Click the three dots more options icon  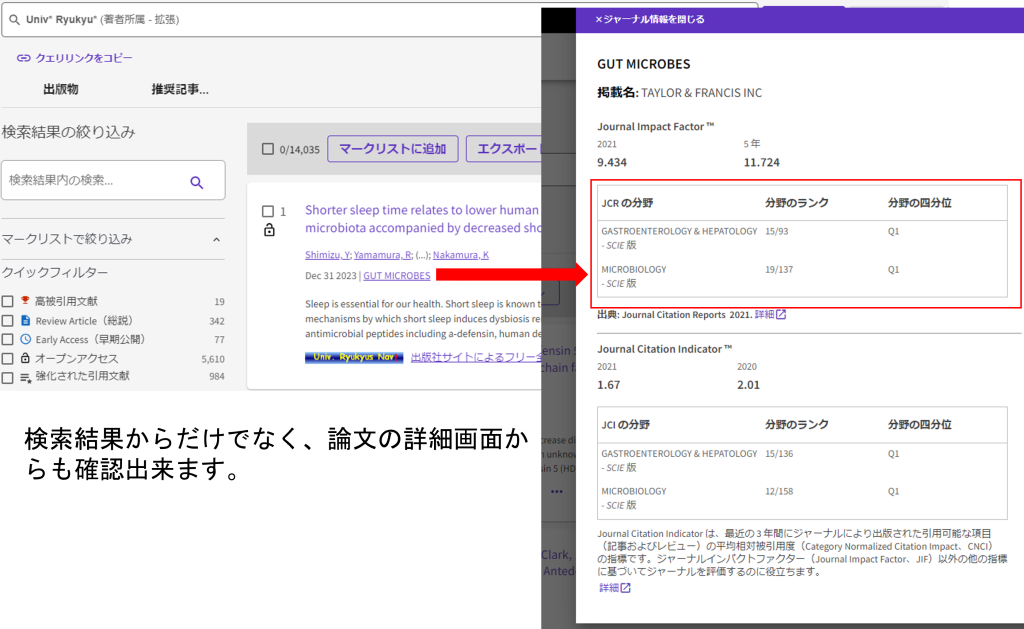point(556,491)
